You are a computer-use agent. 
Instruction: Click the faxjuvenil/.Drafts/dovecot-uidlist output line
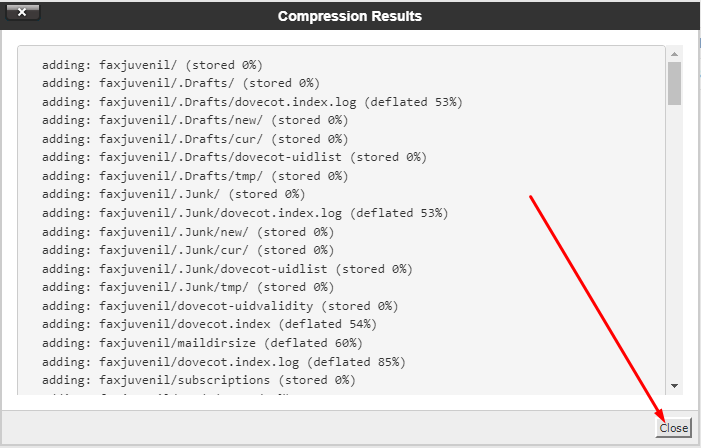234,157
